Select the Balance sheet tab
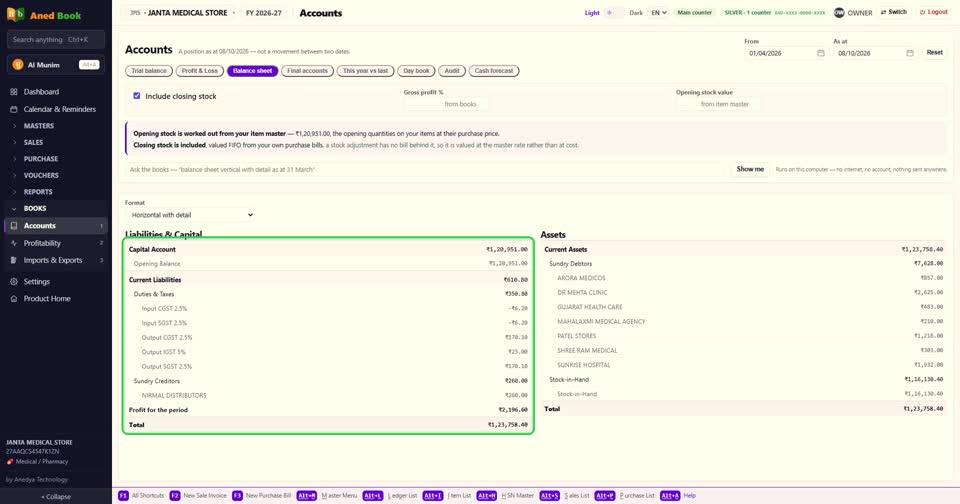This screenshot has height=504, width=960. pos(252,71)
